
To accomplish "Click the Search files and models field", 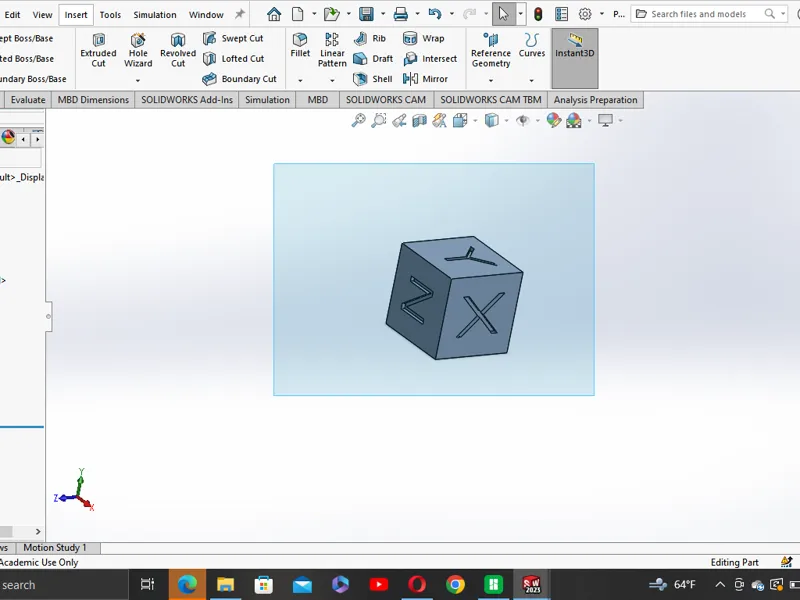I will 709,14.
